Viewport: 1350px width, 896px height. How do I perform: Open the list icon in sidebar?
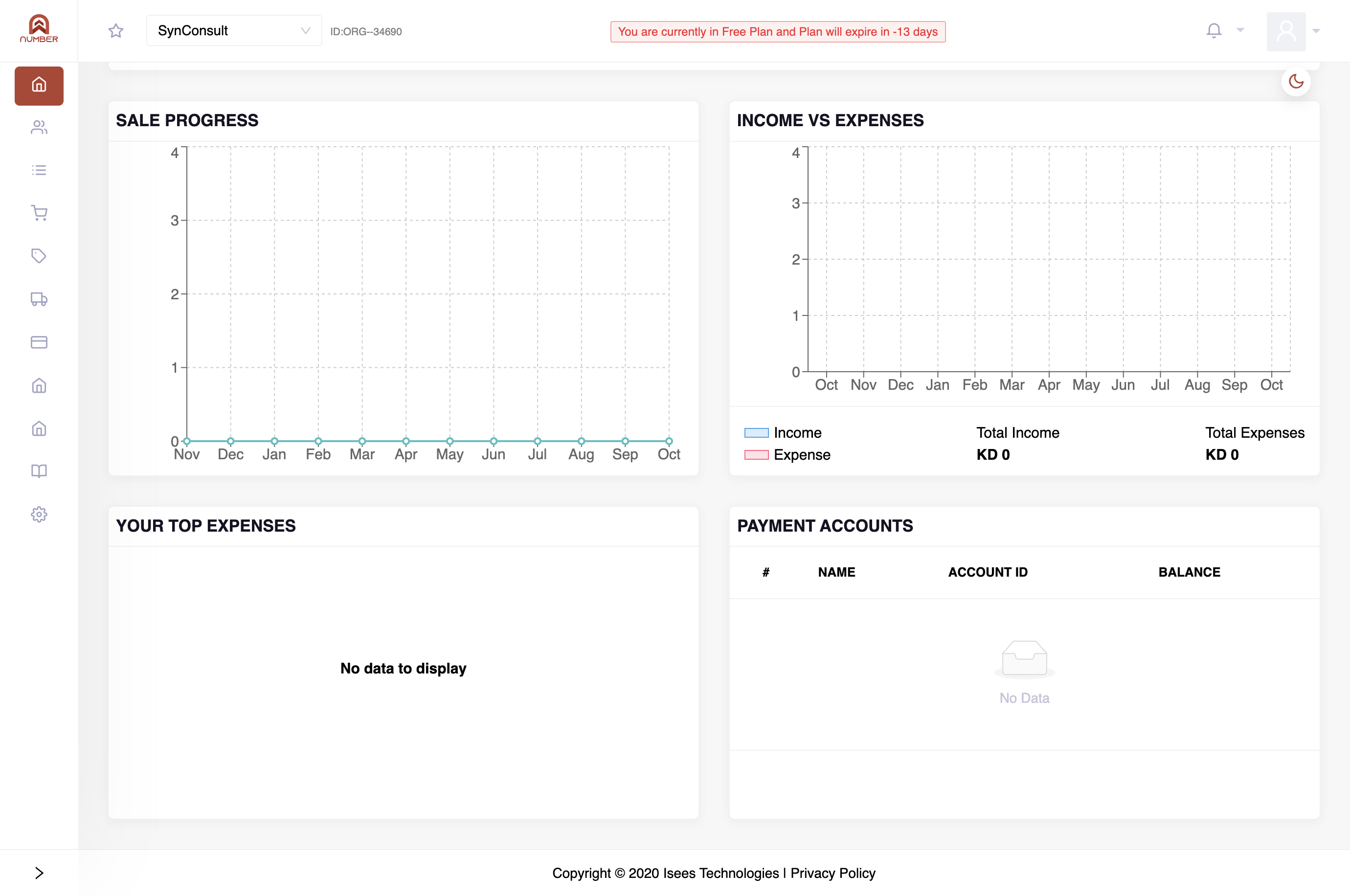point(39,170)
